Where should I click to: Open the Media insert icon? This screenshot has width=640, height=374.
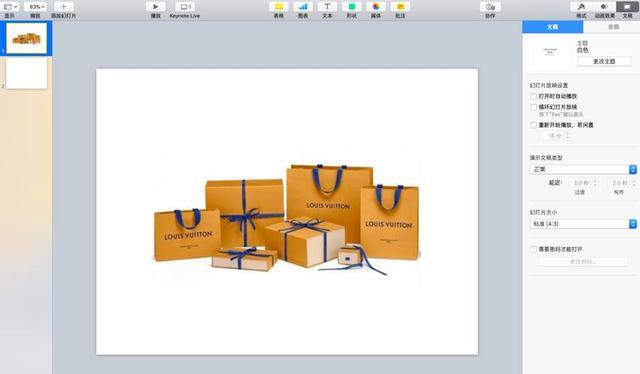(x=376, y=7)
